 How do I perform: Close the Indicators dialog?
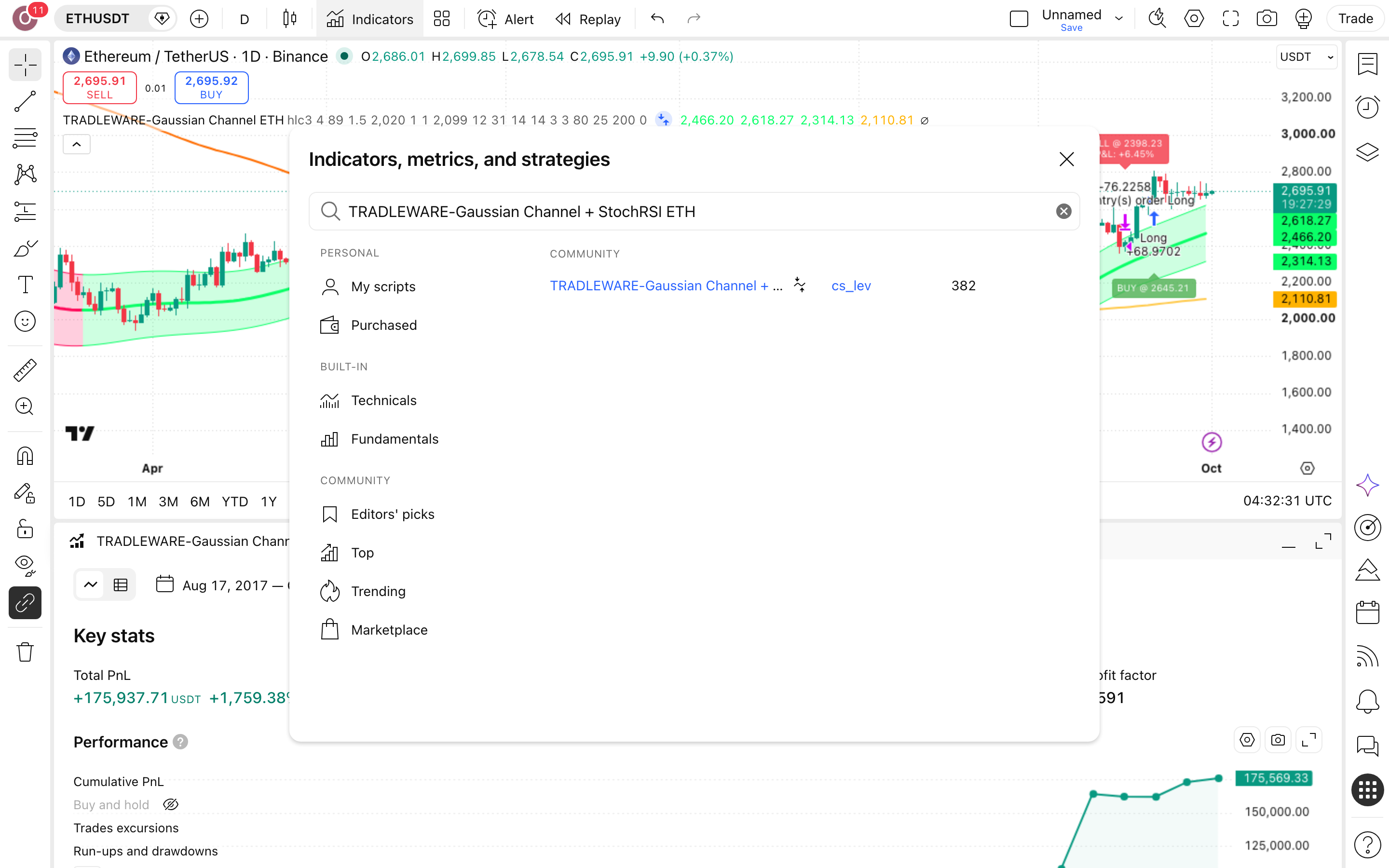tap(1066, 159)
